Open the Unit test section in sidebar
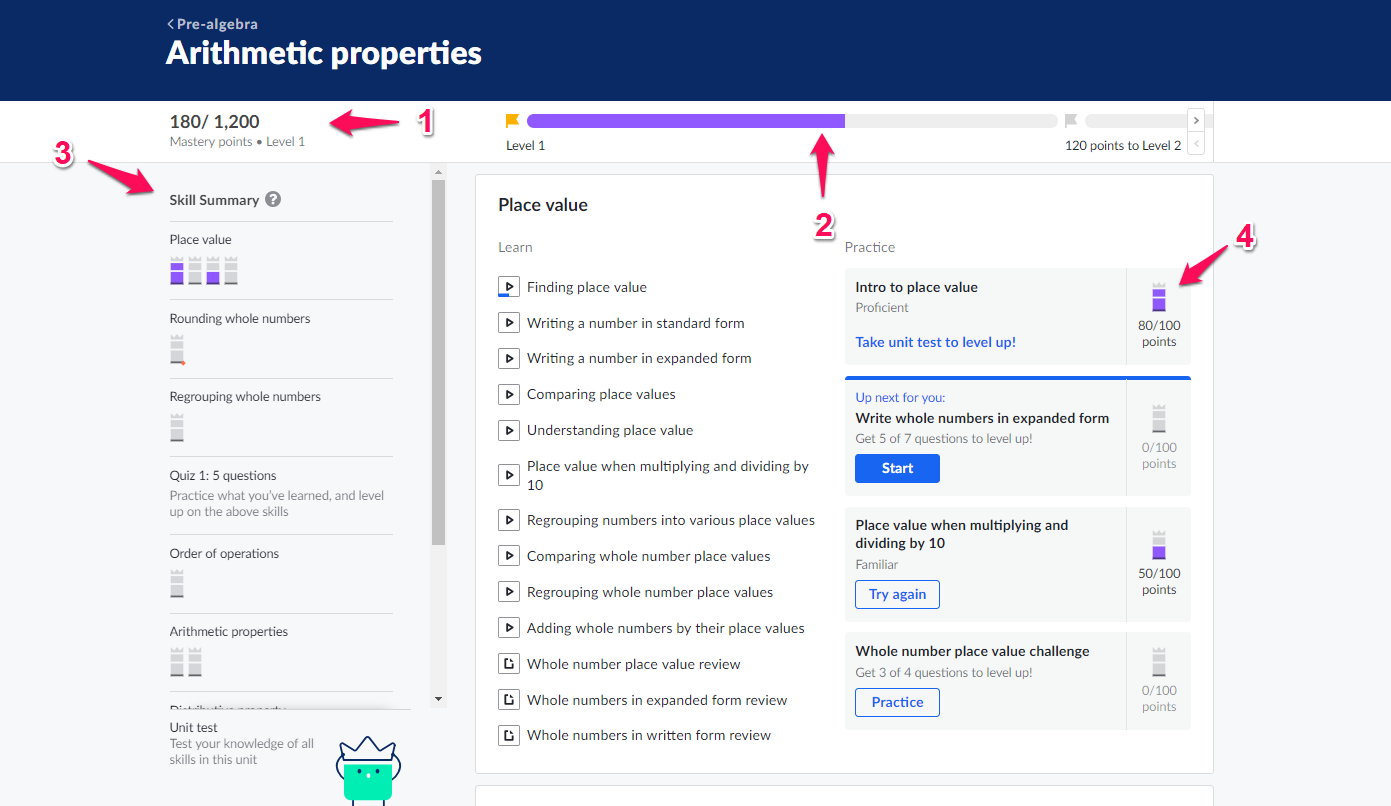Screen dimensions: 1391x806 pos(194,728)
